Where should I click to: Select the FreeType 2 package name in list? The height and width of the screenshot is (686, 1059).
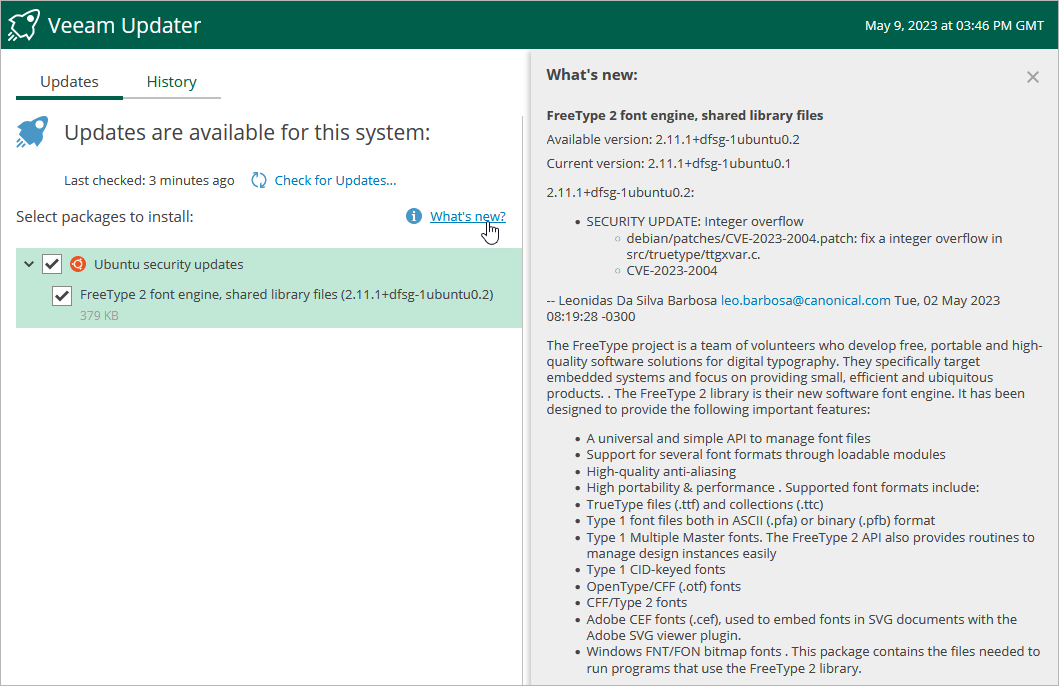(x=286, y=294)
